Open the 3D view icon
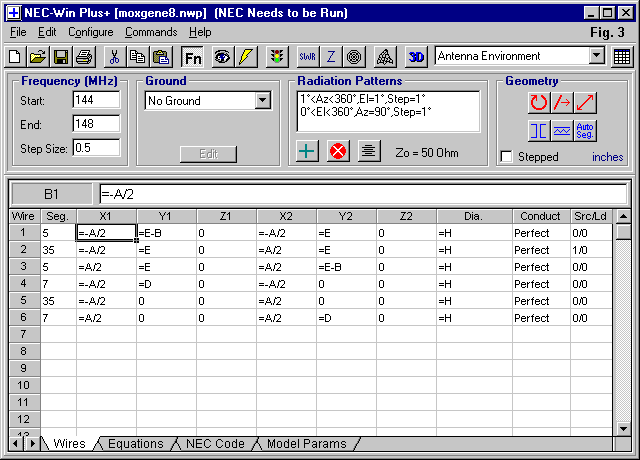The height and width of the screenshot is (460, 640). coord(416,57)
